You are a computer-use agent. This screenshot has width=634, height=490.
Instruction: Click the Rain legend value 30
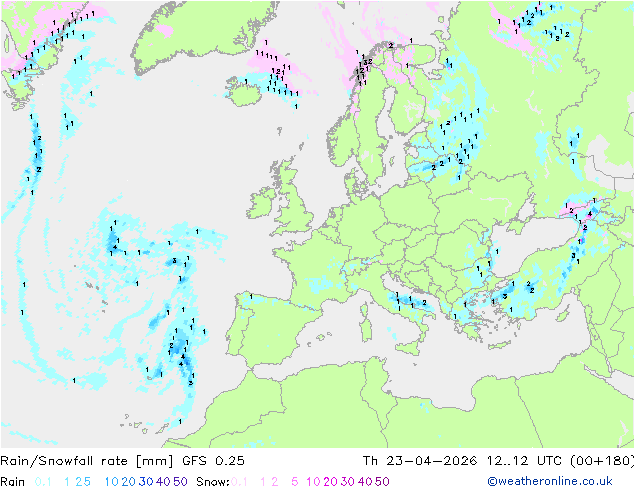pyautogui.click(x=146, y=482)
